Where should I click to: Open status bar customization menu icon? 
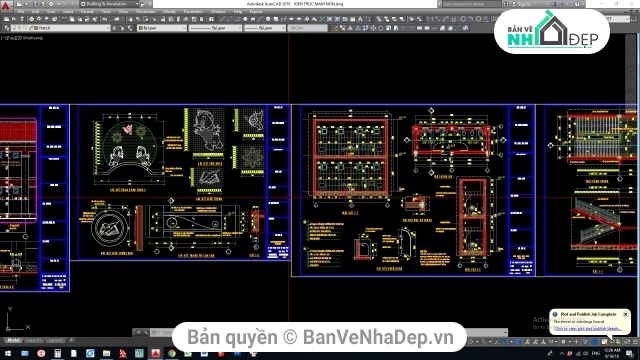click(x=635, y=342)
